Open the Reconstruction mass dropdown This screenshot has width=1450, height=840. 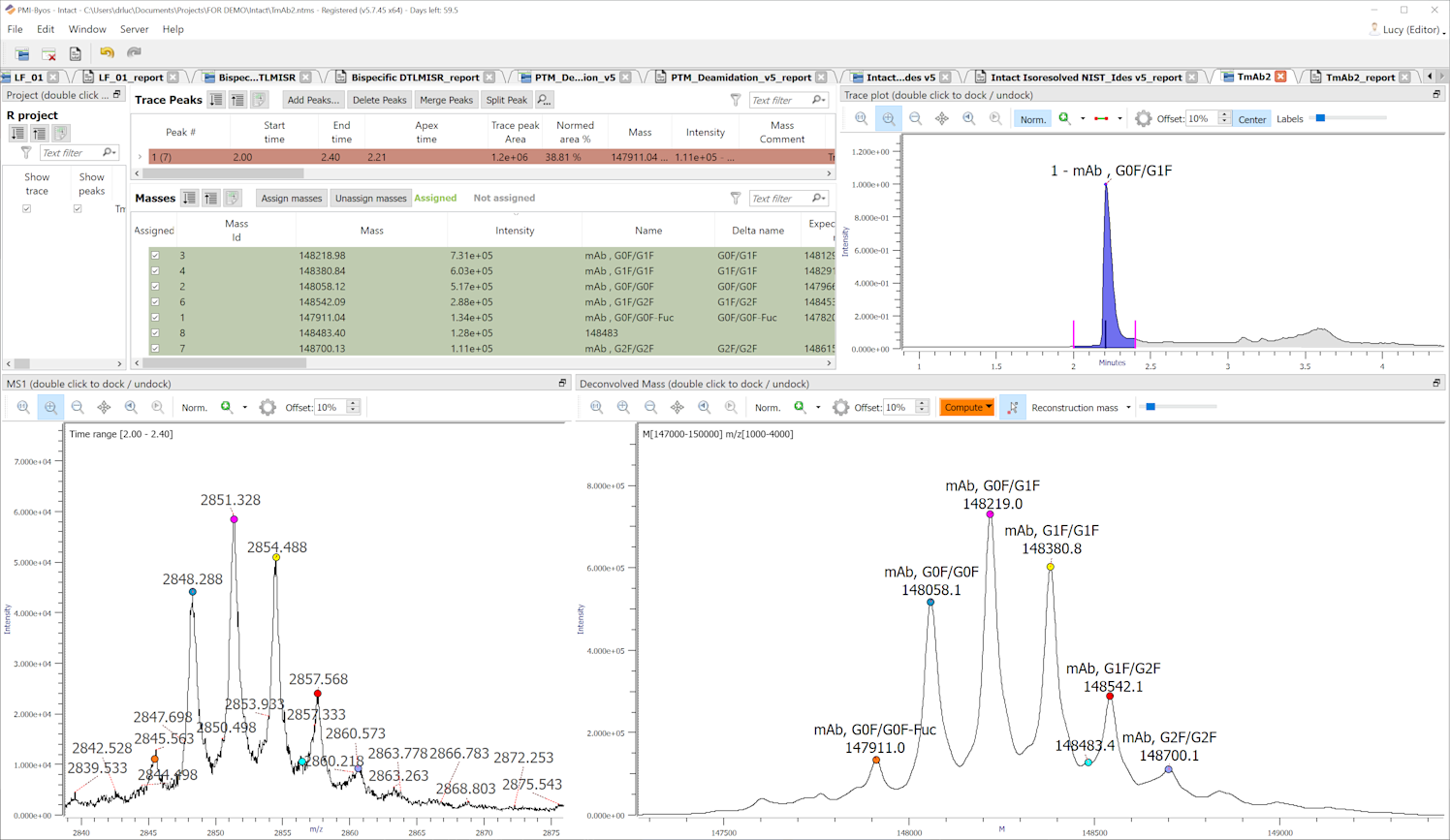[1128, 408]
